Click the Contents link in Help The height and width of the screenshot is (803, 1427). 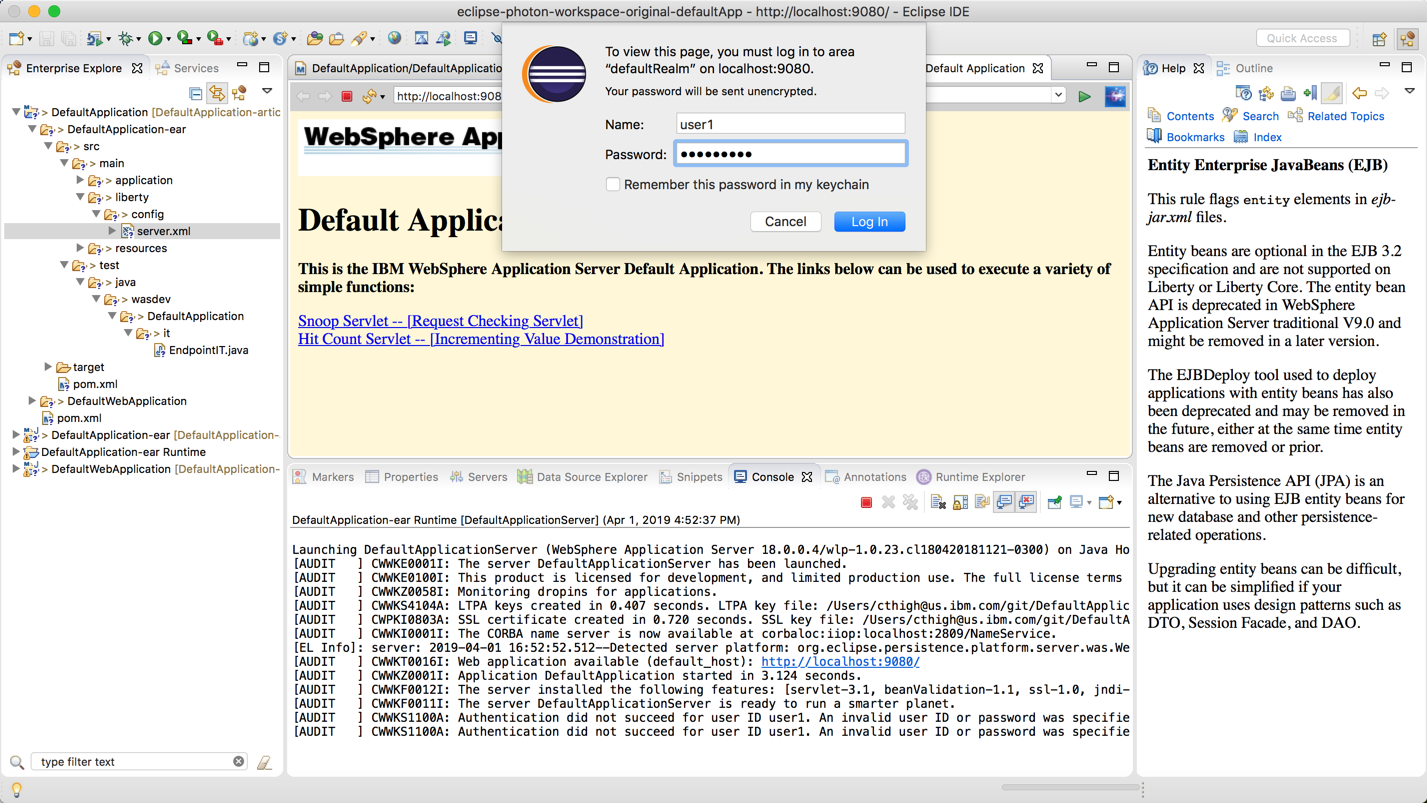click(x=1190, y=116)
